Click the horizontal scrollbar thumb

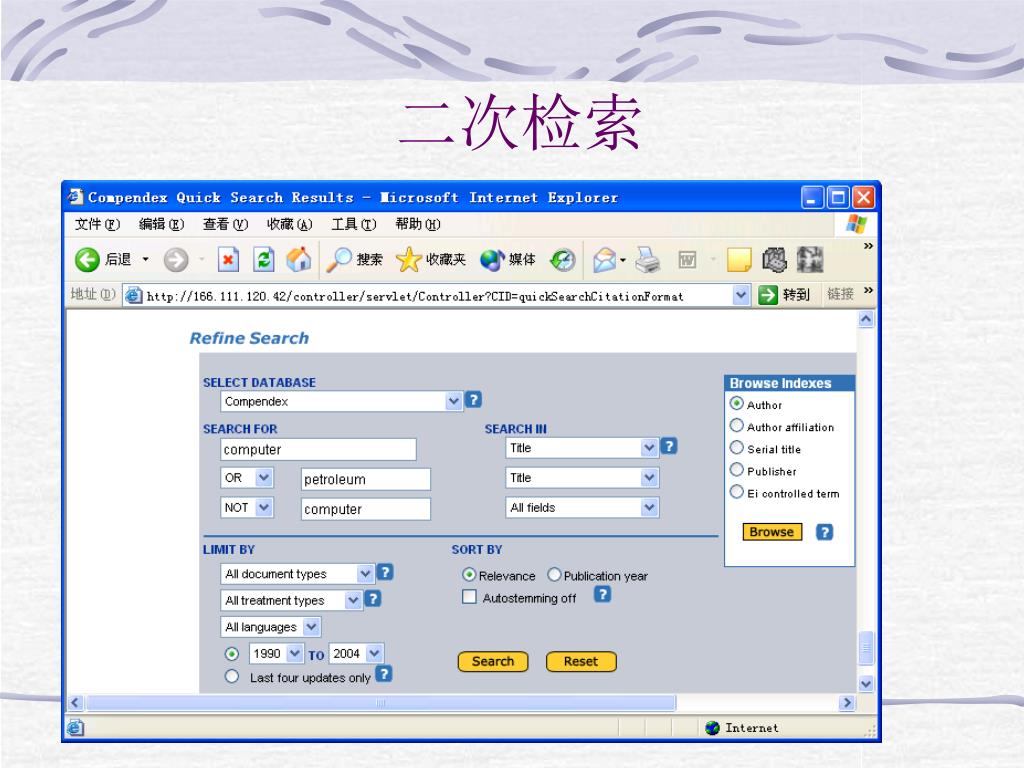[381, 703]
